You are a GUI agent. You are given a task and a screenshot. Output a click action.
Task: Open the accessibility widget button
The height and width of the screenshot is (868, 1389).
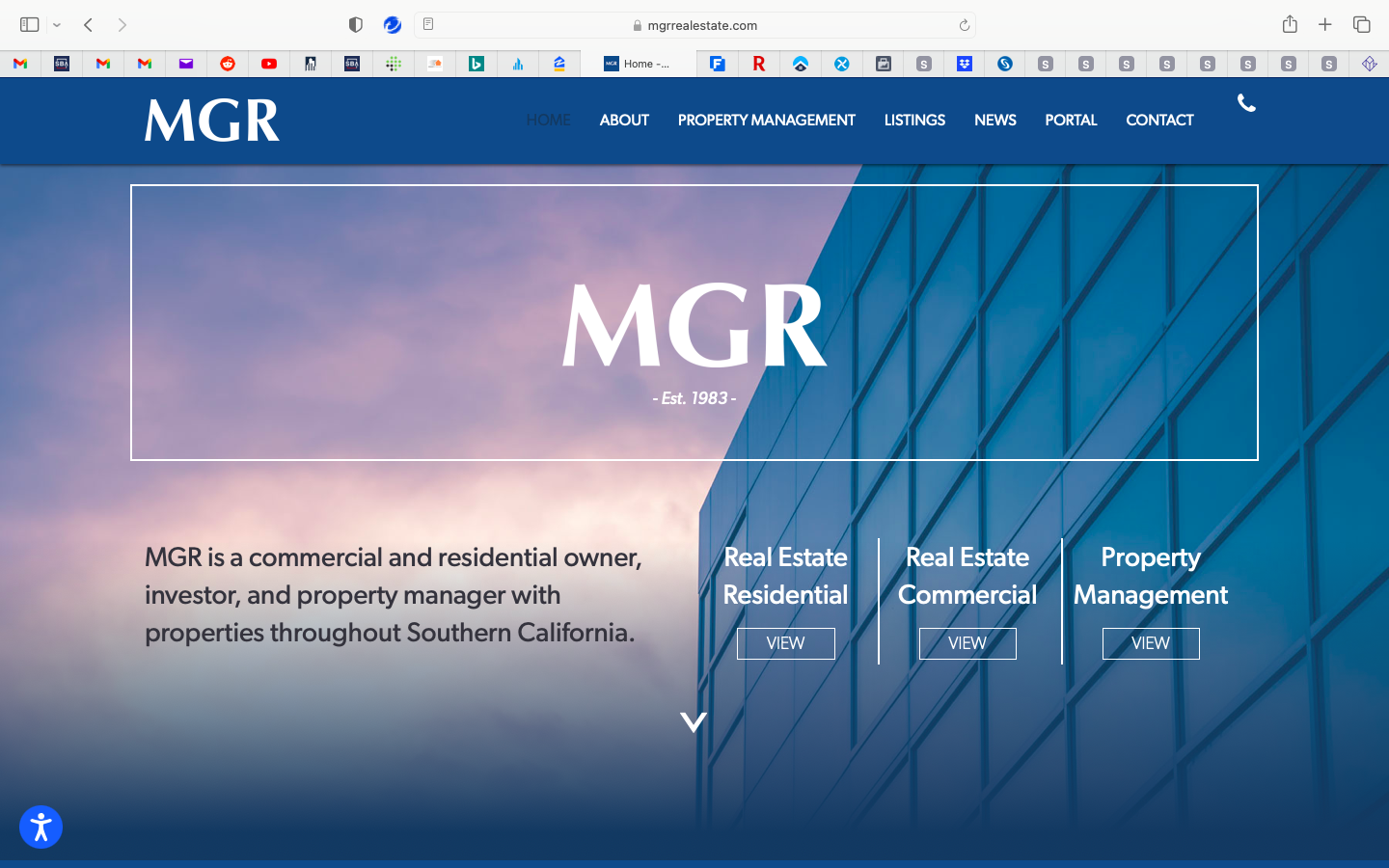[41, 827]
